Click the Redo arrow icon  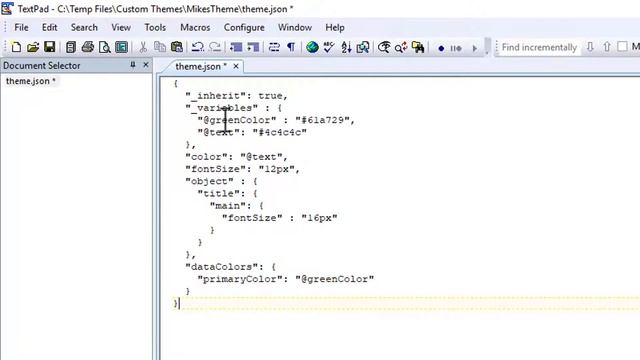tap(215, 47)
